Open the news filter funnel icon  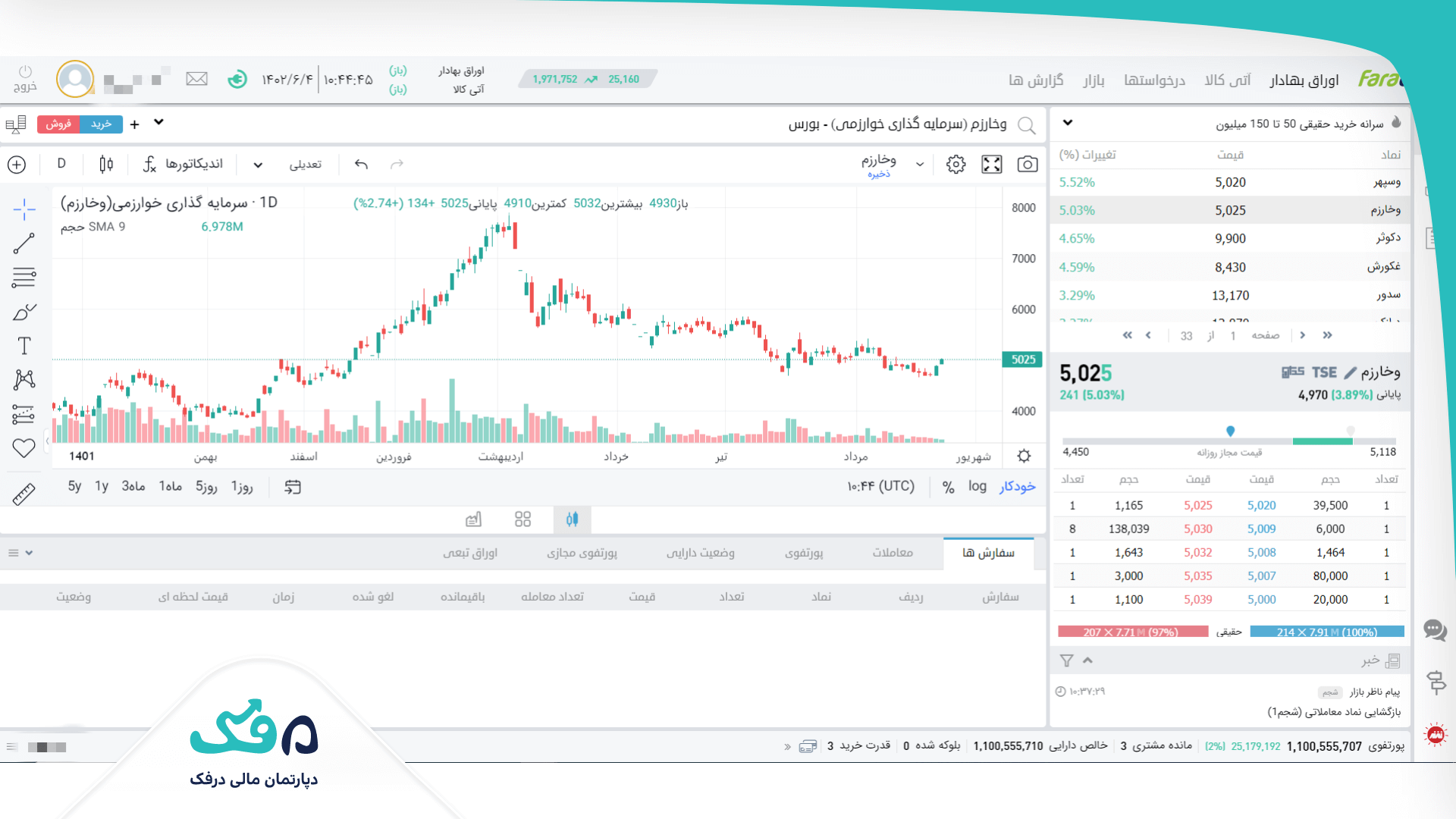point(1066,661)
